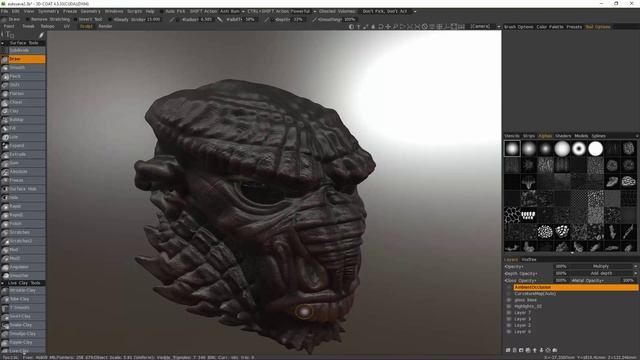Select the Mud2 tool

pos(23,258)
